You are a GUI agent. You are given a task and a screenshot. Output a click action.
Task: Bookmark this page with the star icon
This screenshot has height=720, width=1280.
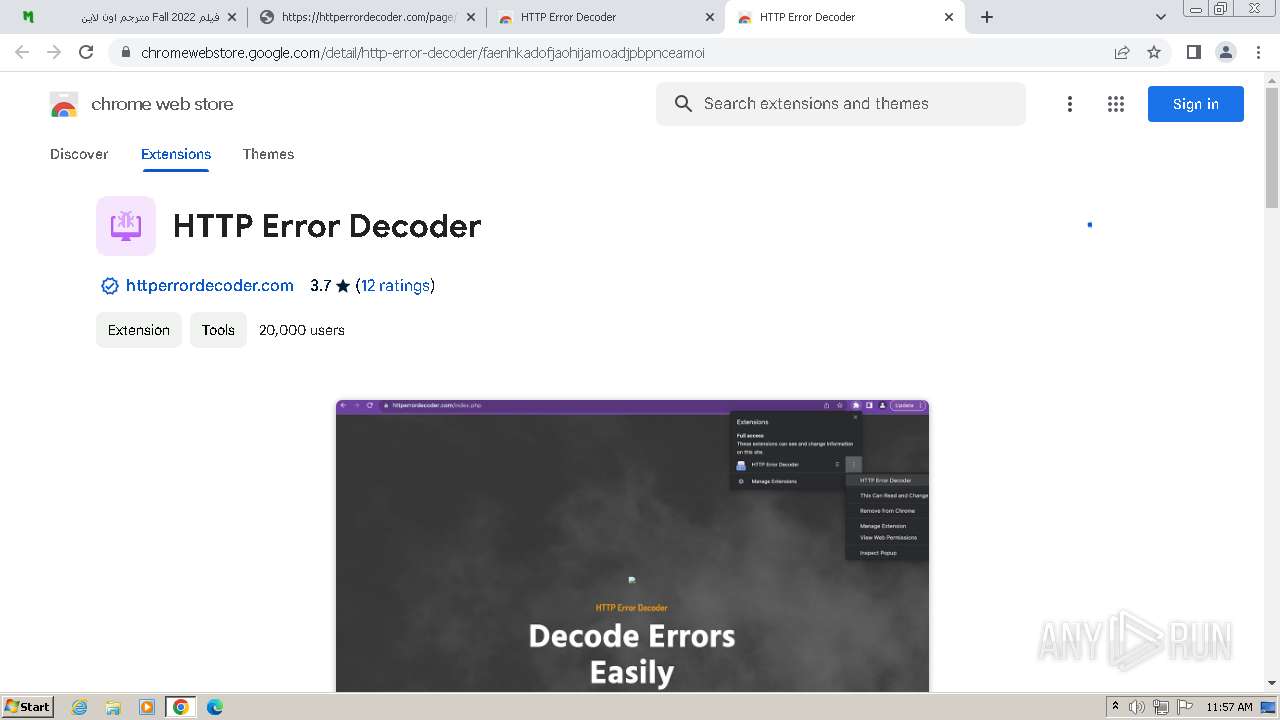point(1154,52)
